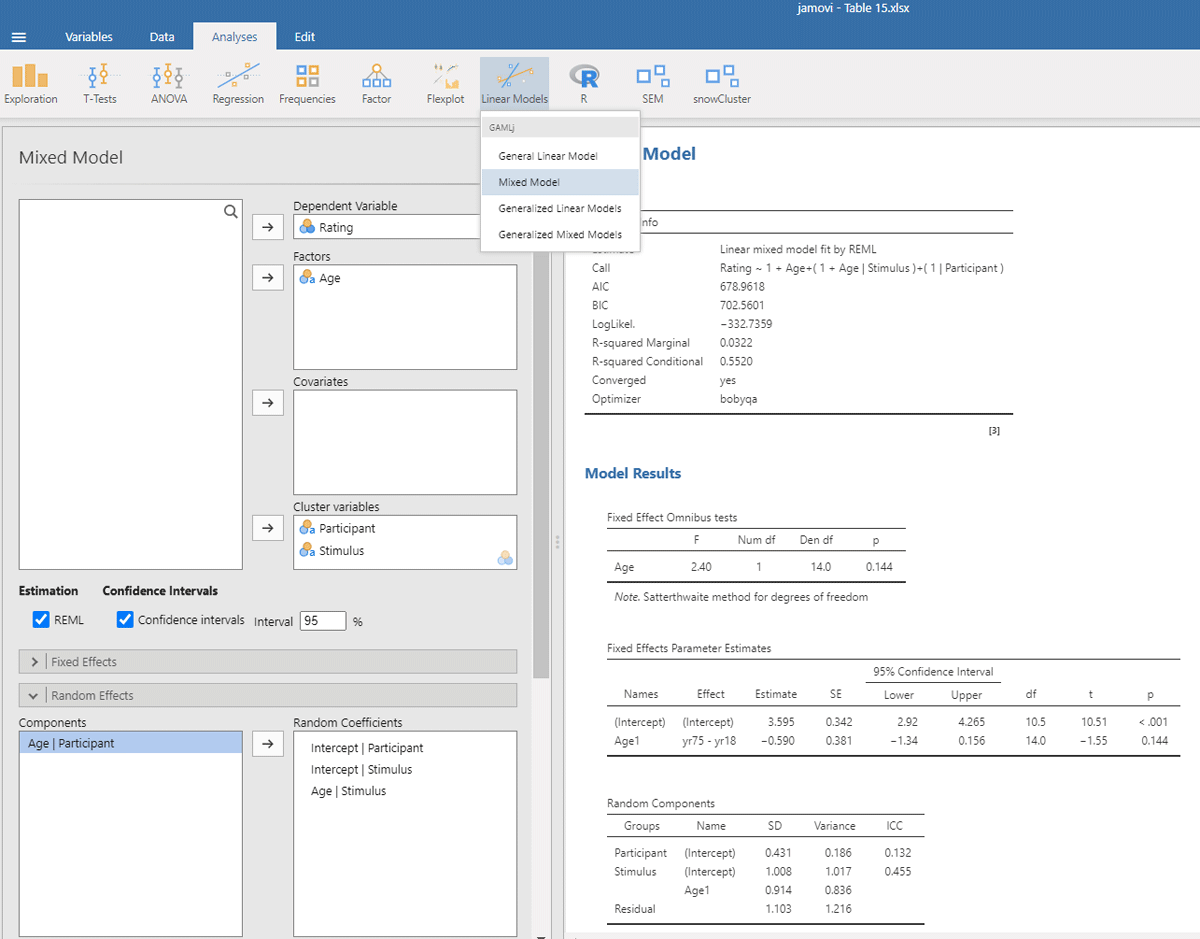Open the Exploration analysis menu
1200x939 pixels.
31,84
